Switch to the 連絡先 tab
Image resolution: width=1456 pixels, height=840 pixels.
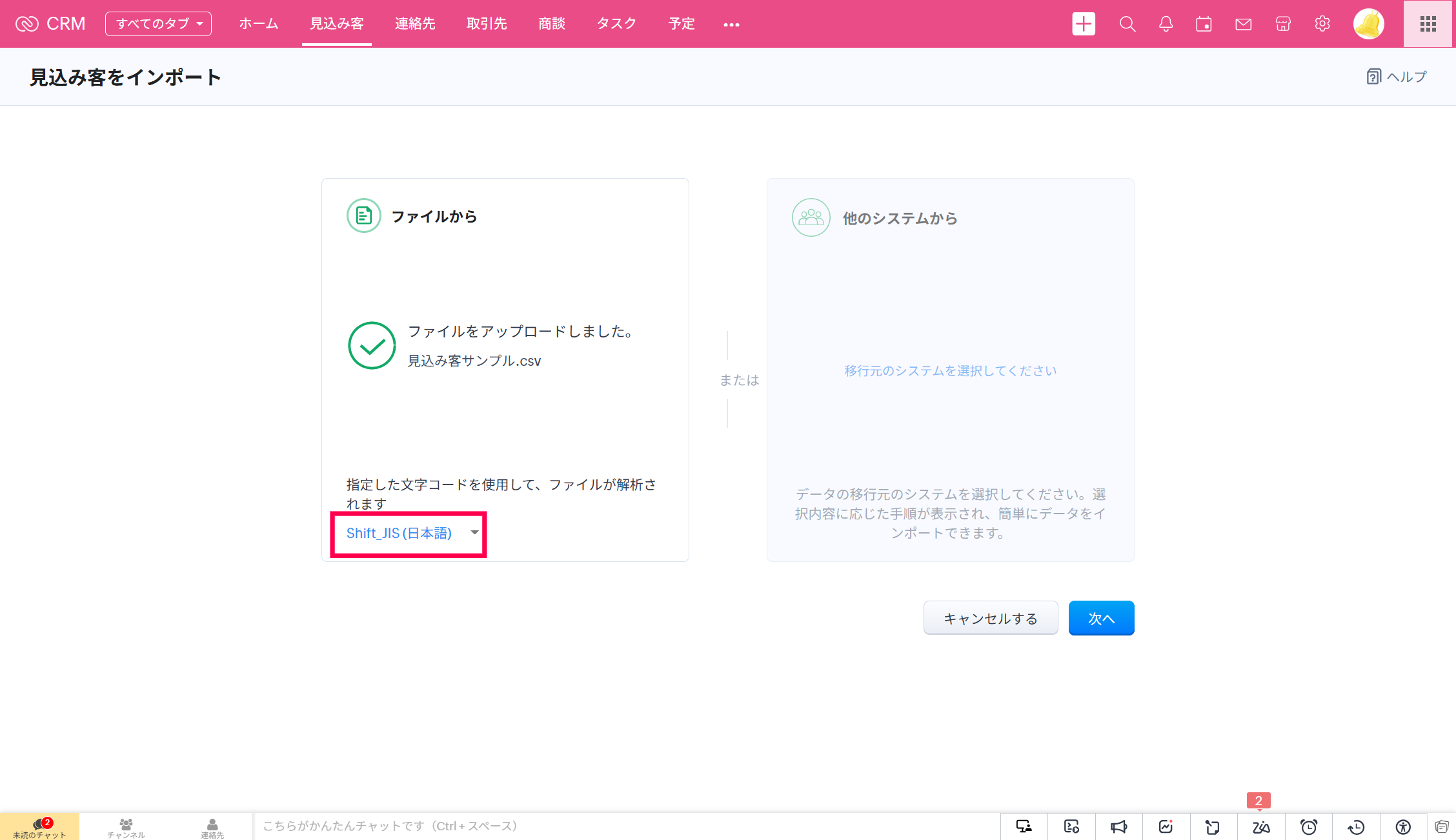point(415,24)
